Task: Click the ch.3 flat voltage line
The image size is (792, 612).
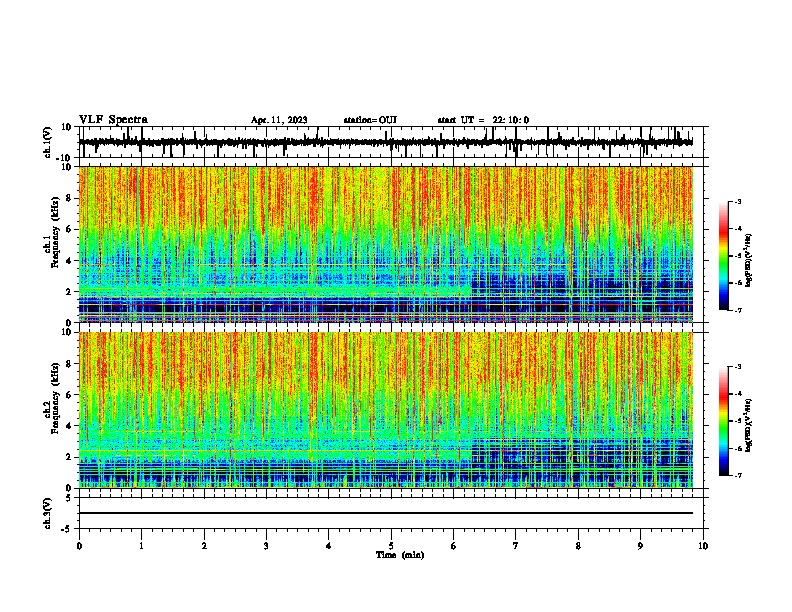Action: 386,513
